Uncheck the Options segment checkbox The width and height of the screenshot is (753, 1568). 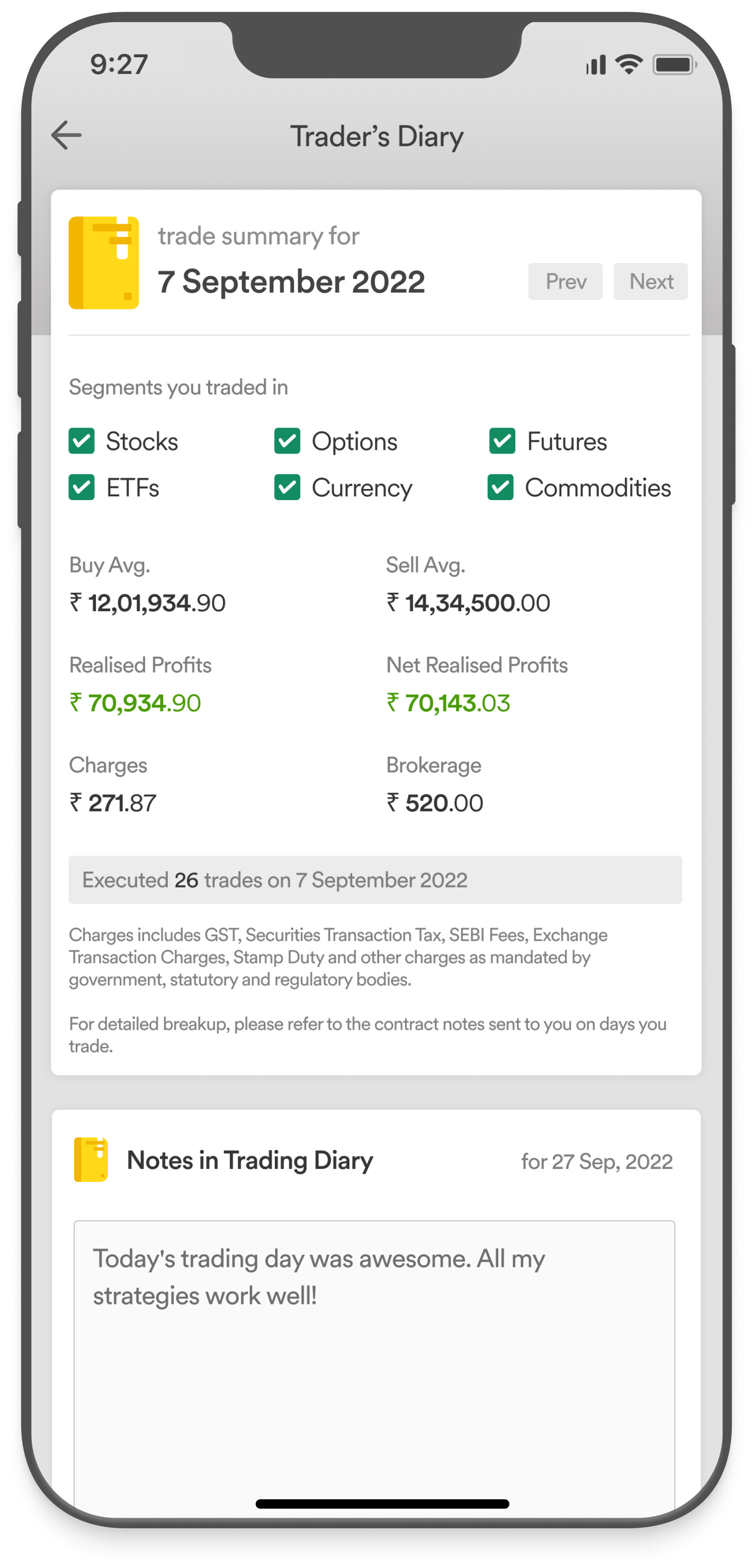288,441
